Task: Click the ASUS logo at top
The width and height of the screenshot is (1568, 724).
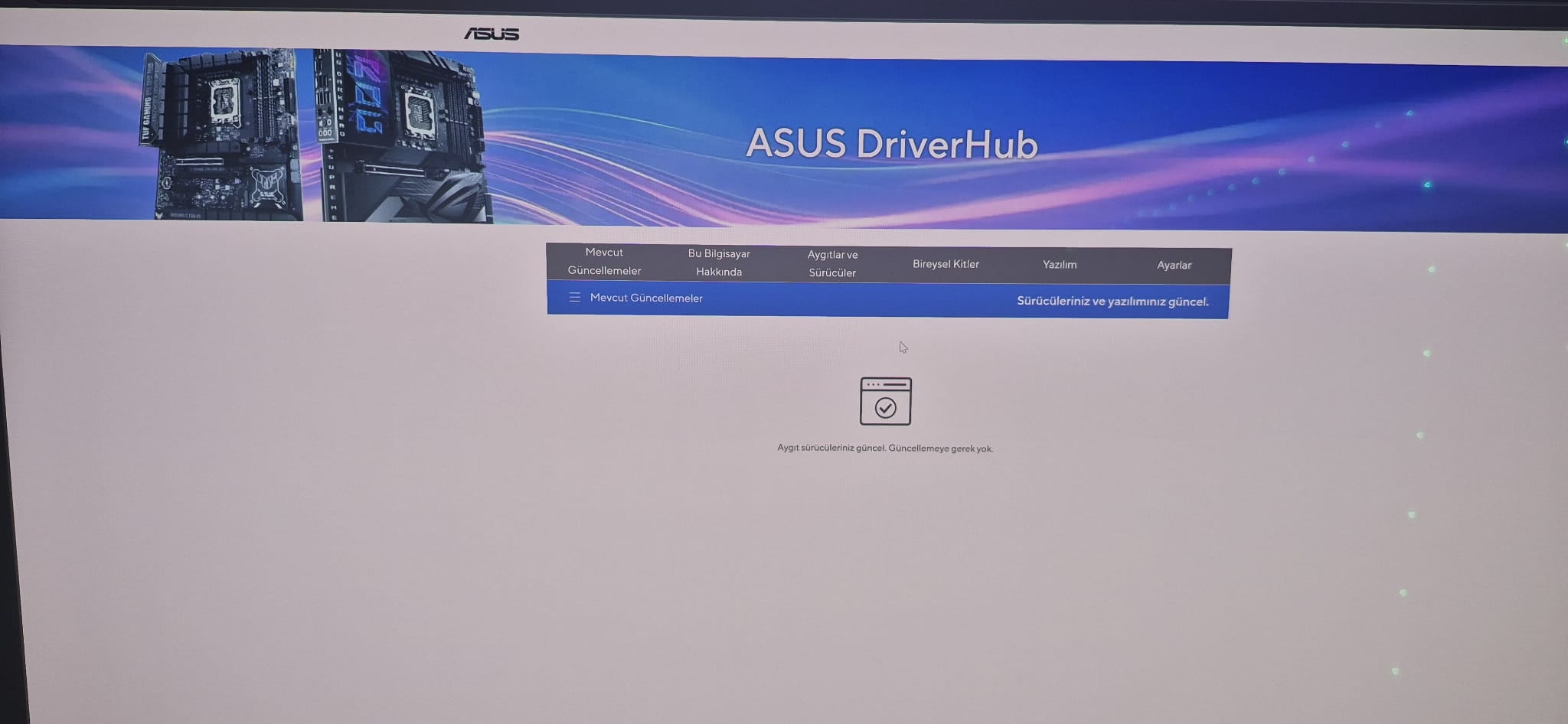Action: [x=492, y=34]
